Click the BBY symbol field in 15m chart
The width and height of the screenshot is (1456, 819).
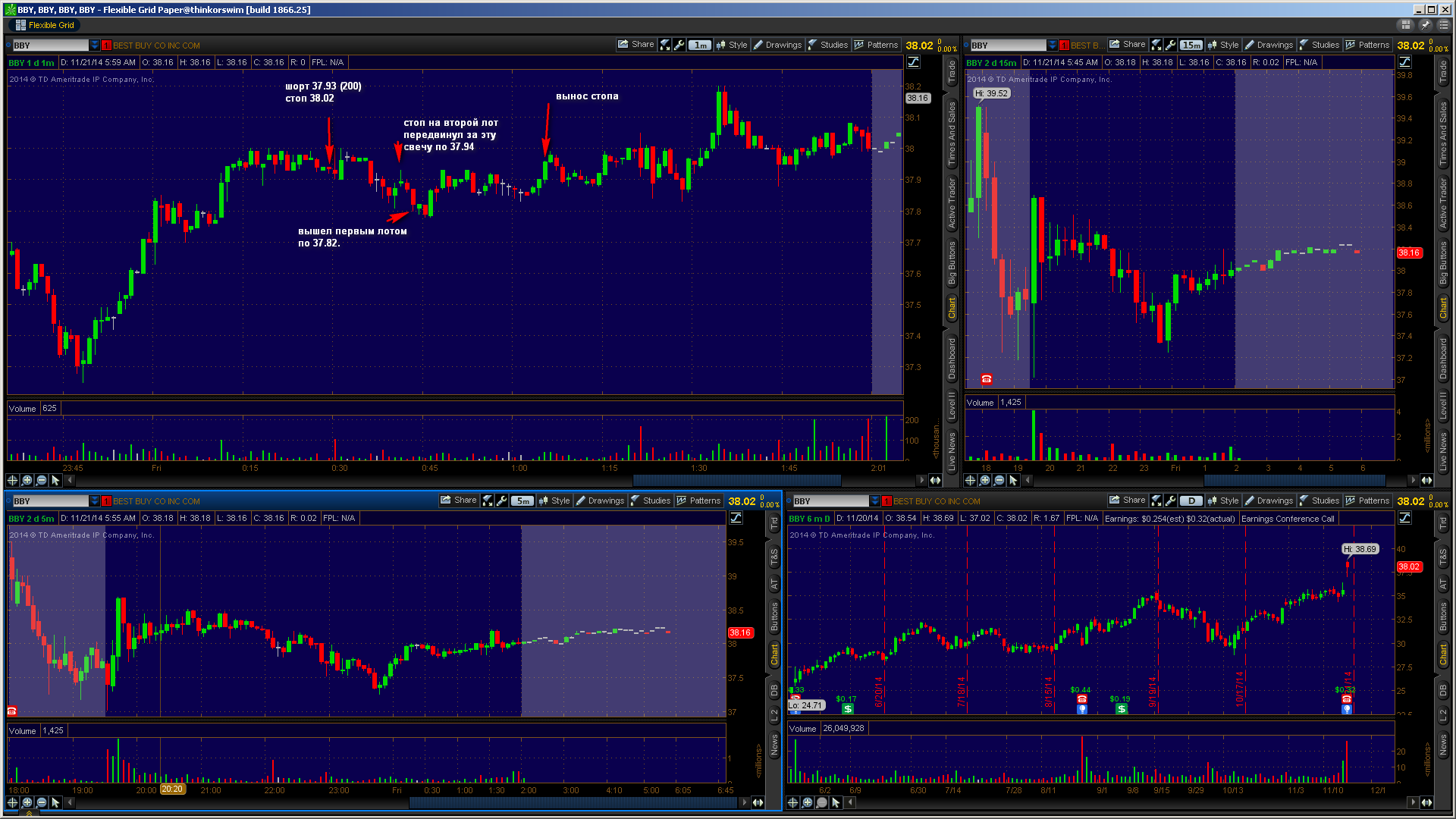coord(1008,45)
